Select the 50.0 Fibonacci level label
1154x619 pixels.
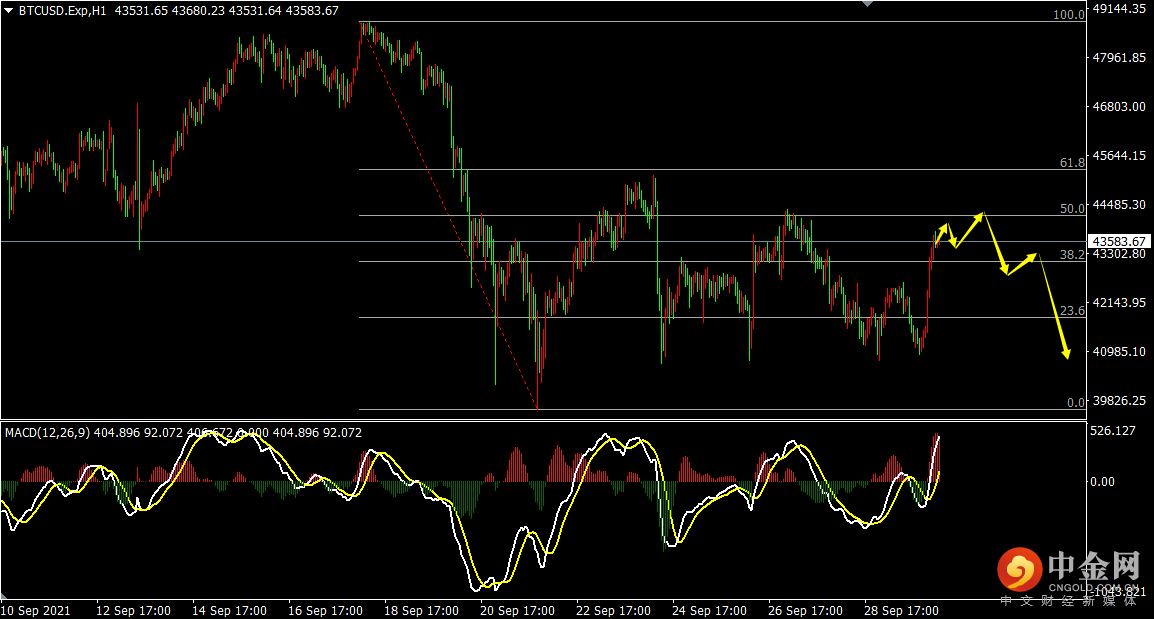pos(1072,208)
